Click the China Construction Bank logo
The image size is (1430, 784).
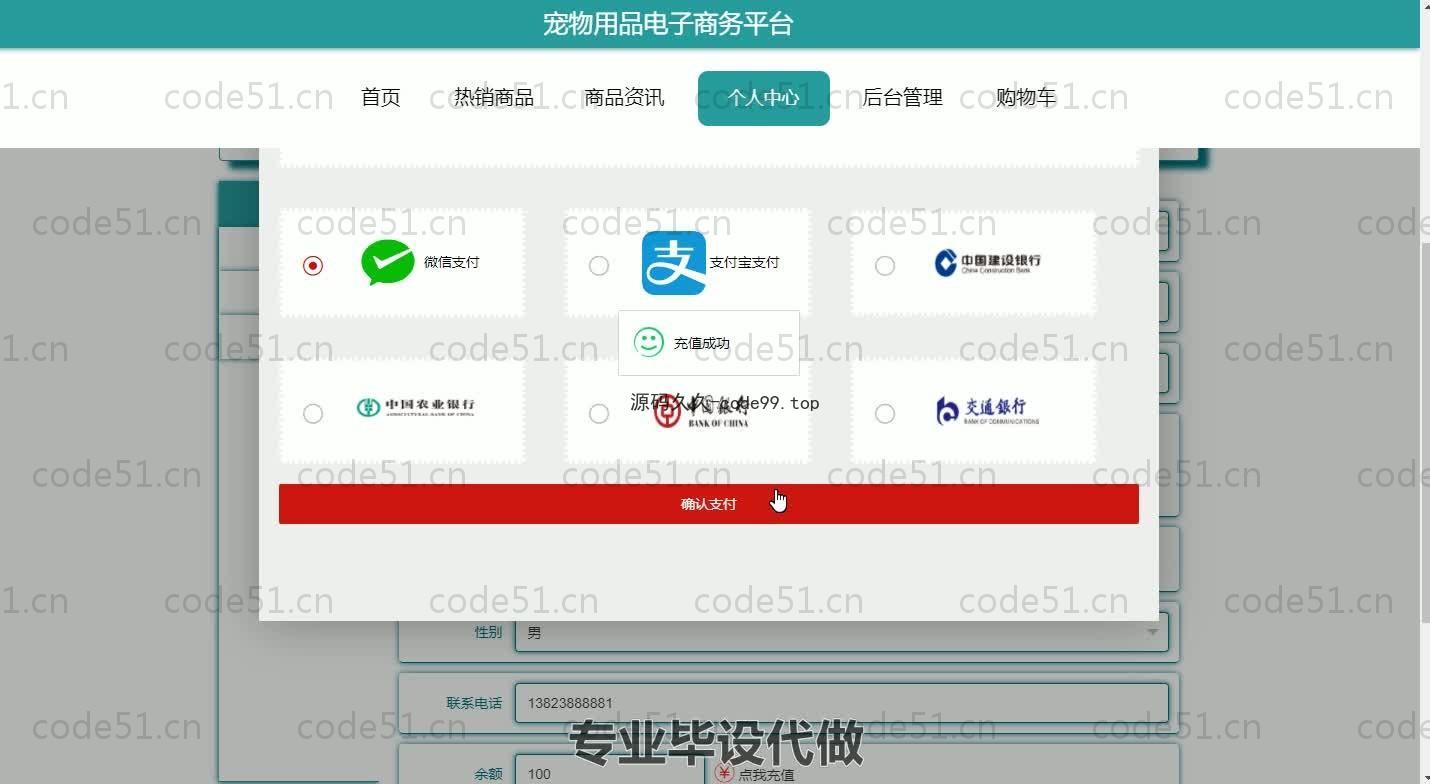click(987, 263)
